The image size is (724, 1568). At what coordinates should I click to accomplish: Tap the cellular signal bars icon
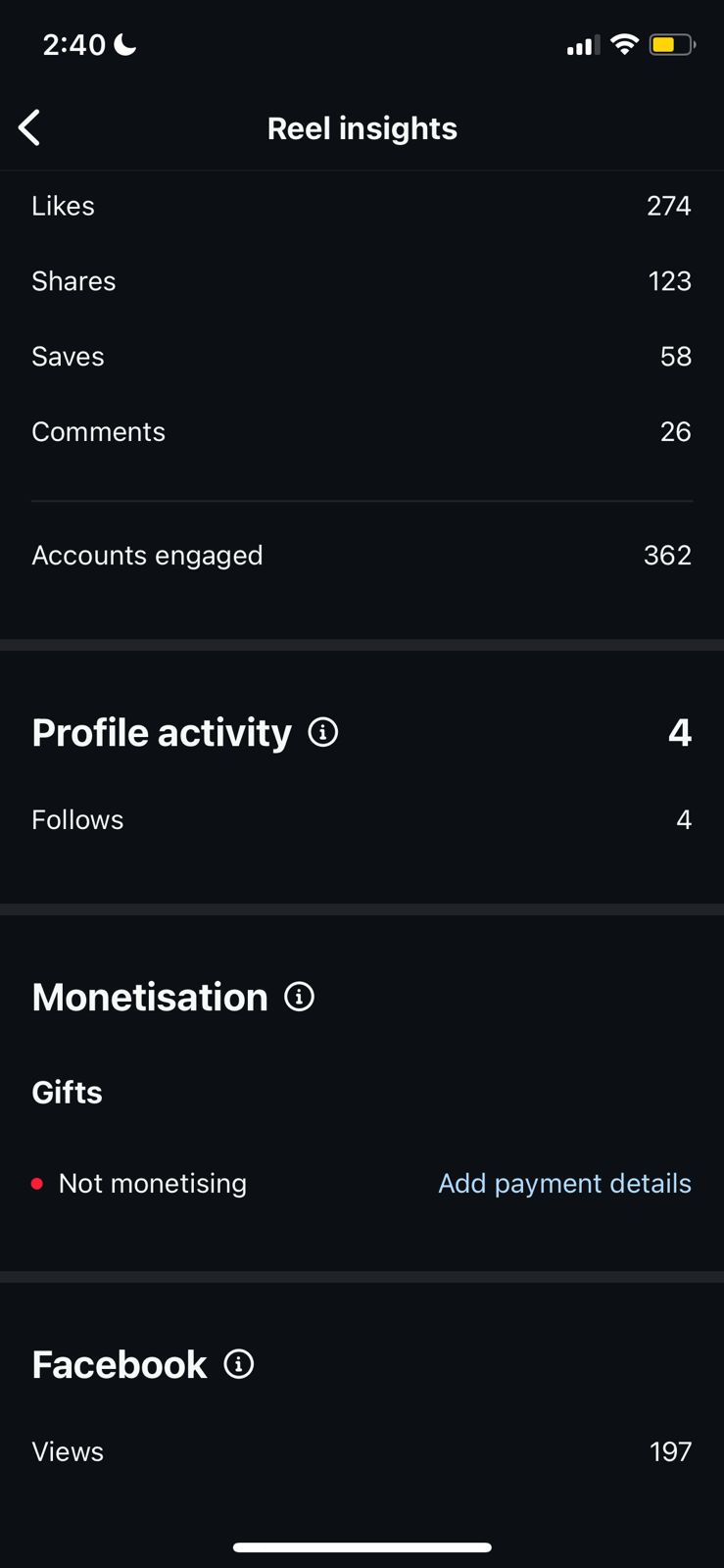point(582,45)
